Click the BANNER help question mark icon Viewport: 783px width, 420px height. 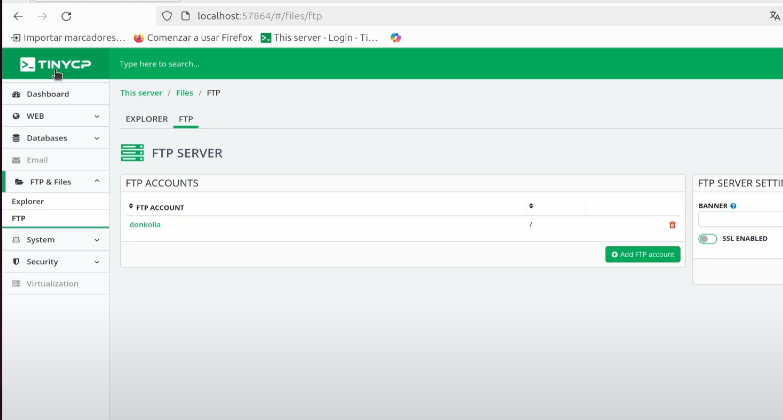click(733, 206)
